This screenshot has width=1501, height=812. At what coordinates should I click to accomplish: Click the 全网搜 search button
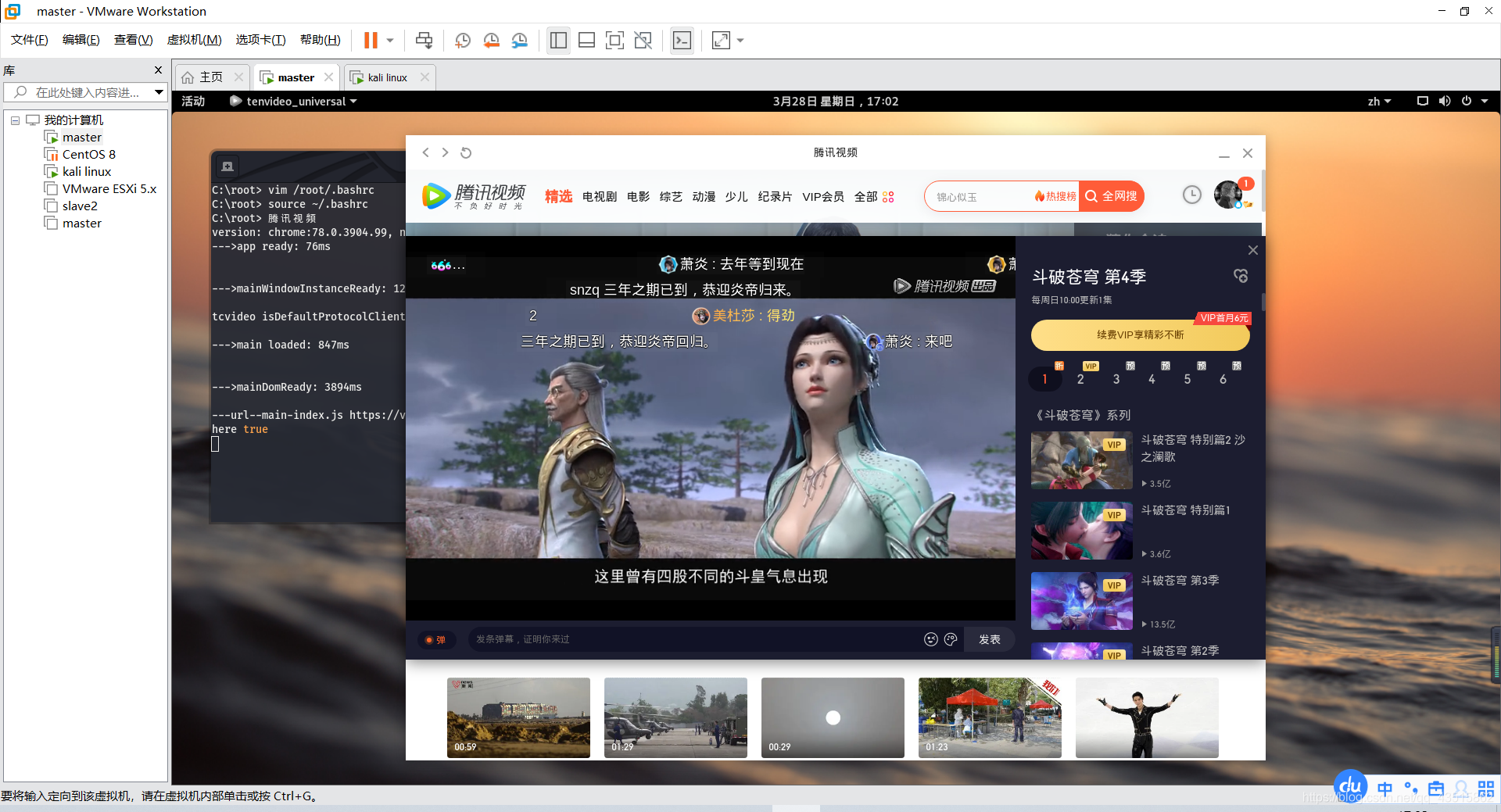tap(1112, 197)
